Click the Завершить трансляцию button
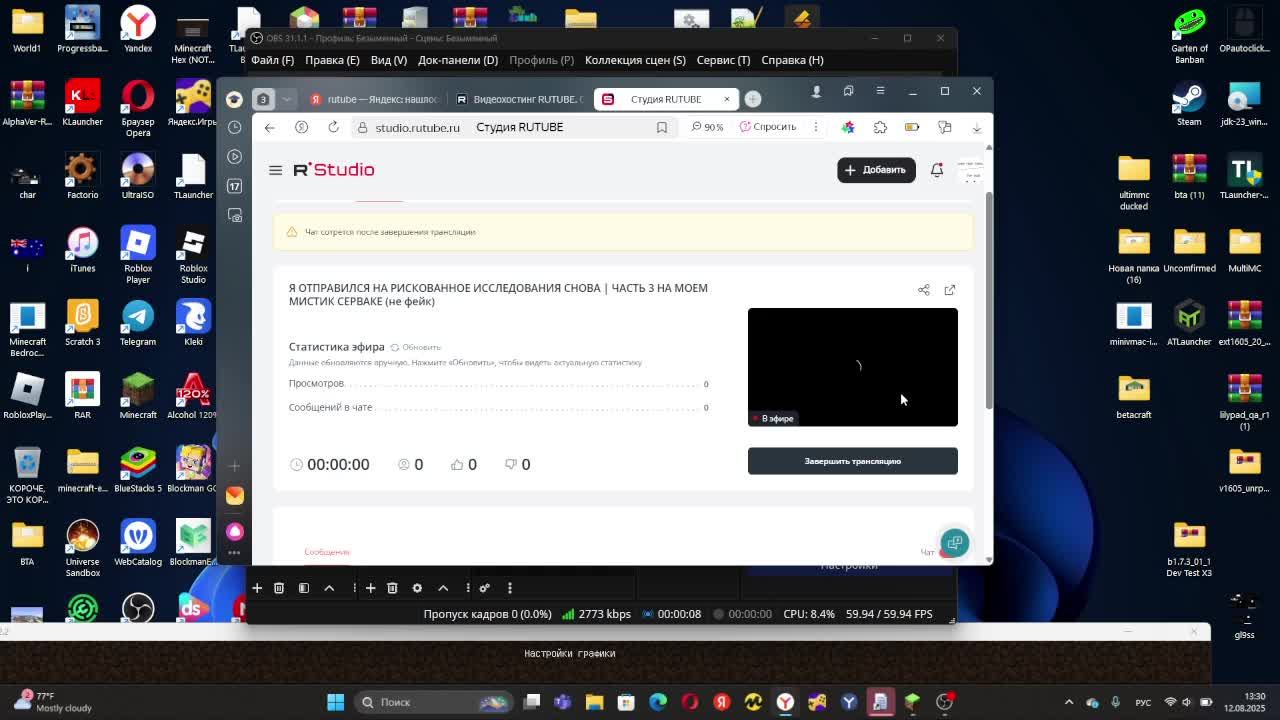1280x720 pixels. coord(853,461)
